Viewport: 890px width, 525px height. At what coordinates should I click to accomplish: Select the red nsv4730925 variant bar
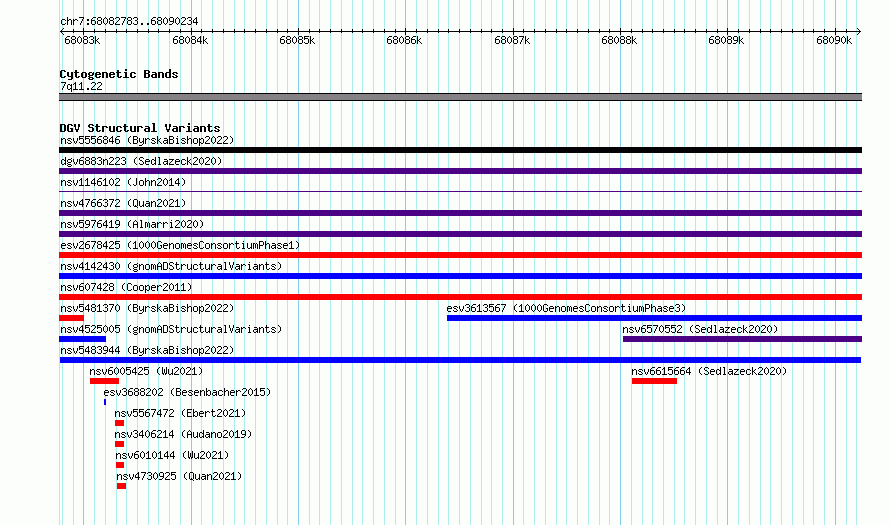tap(121, 486)
